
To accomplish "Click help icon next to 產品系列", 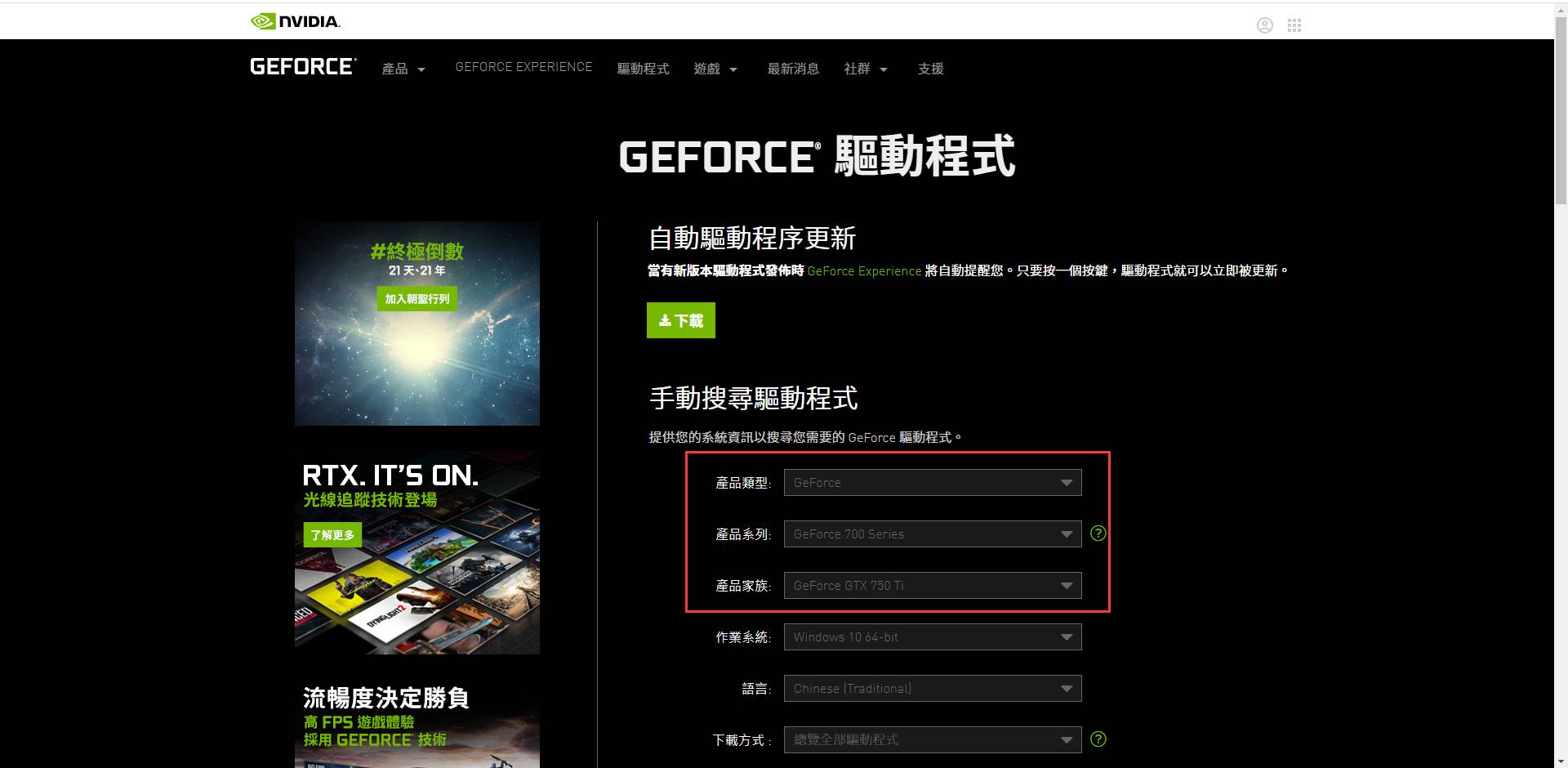I will click(1098, 534).
